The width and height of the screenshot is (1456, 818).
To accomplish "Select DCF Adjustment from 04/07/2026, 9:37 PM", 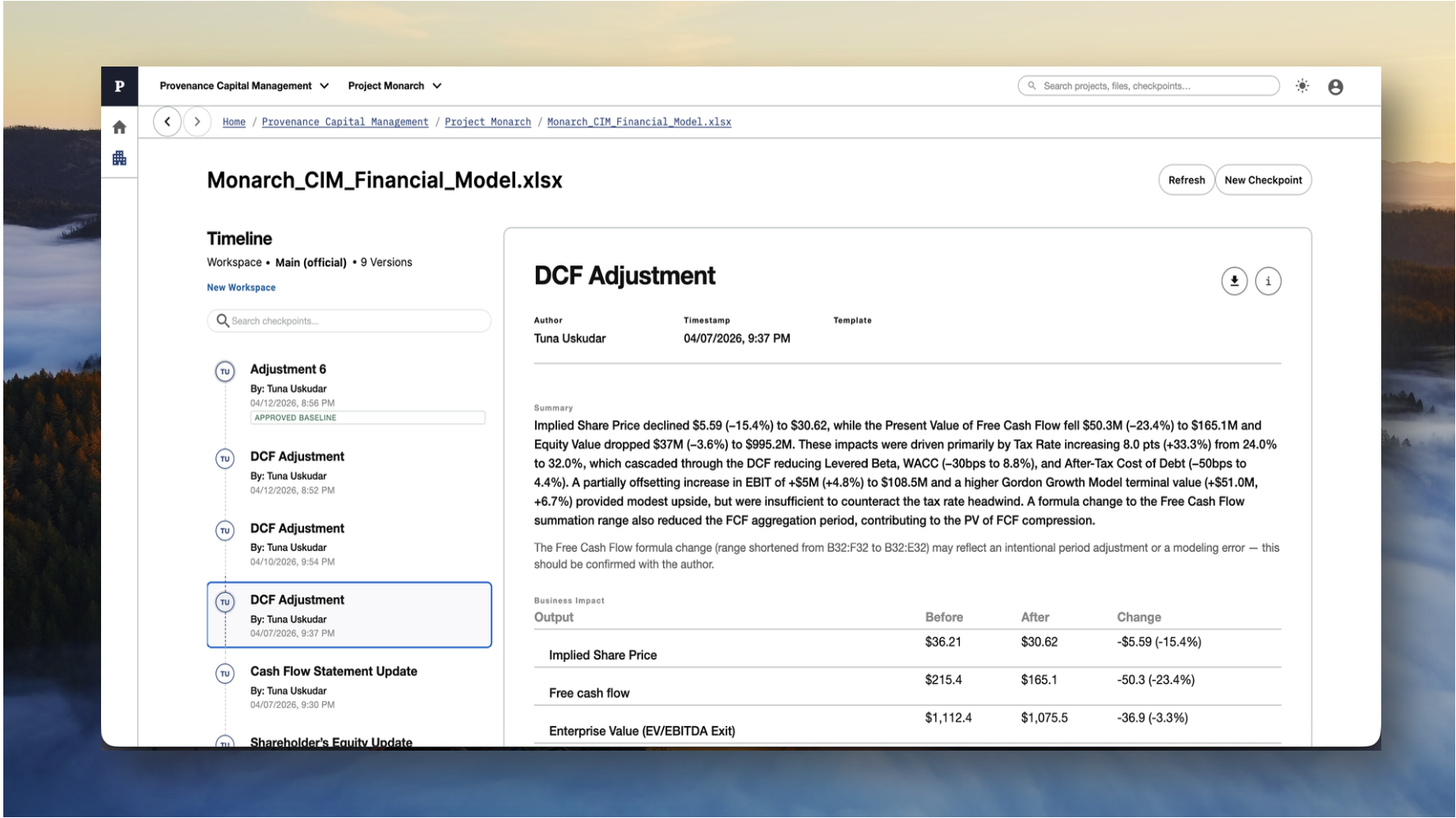I will (349, 615).
